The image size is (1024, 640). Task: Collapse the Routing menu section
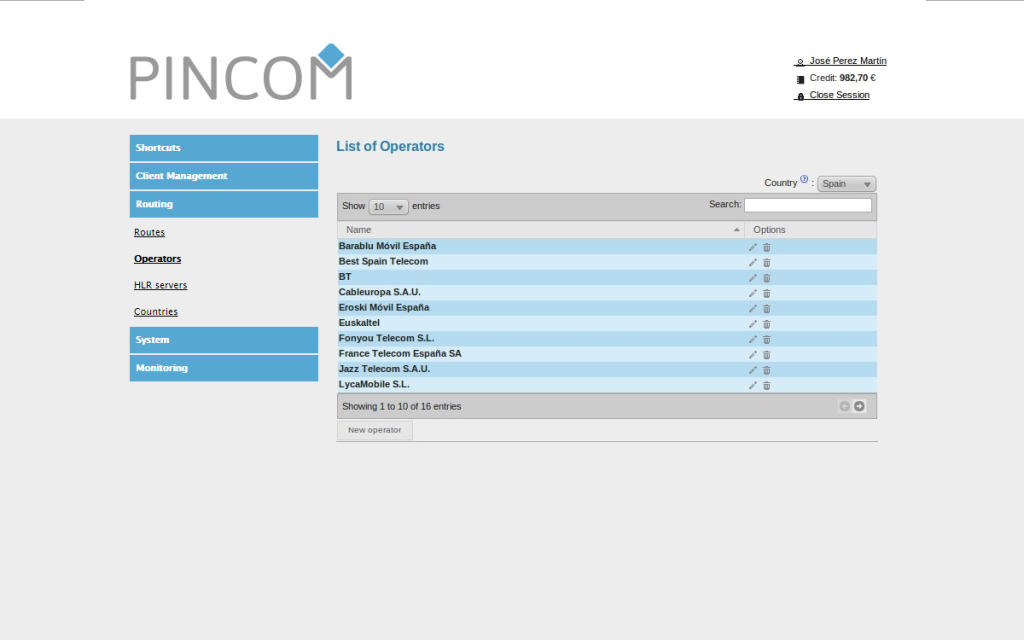coord(224,204)
